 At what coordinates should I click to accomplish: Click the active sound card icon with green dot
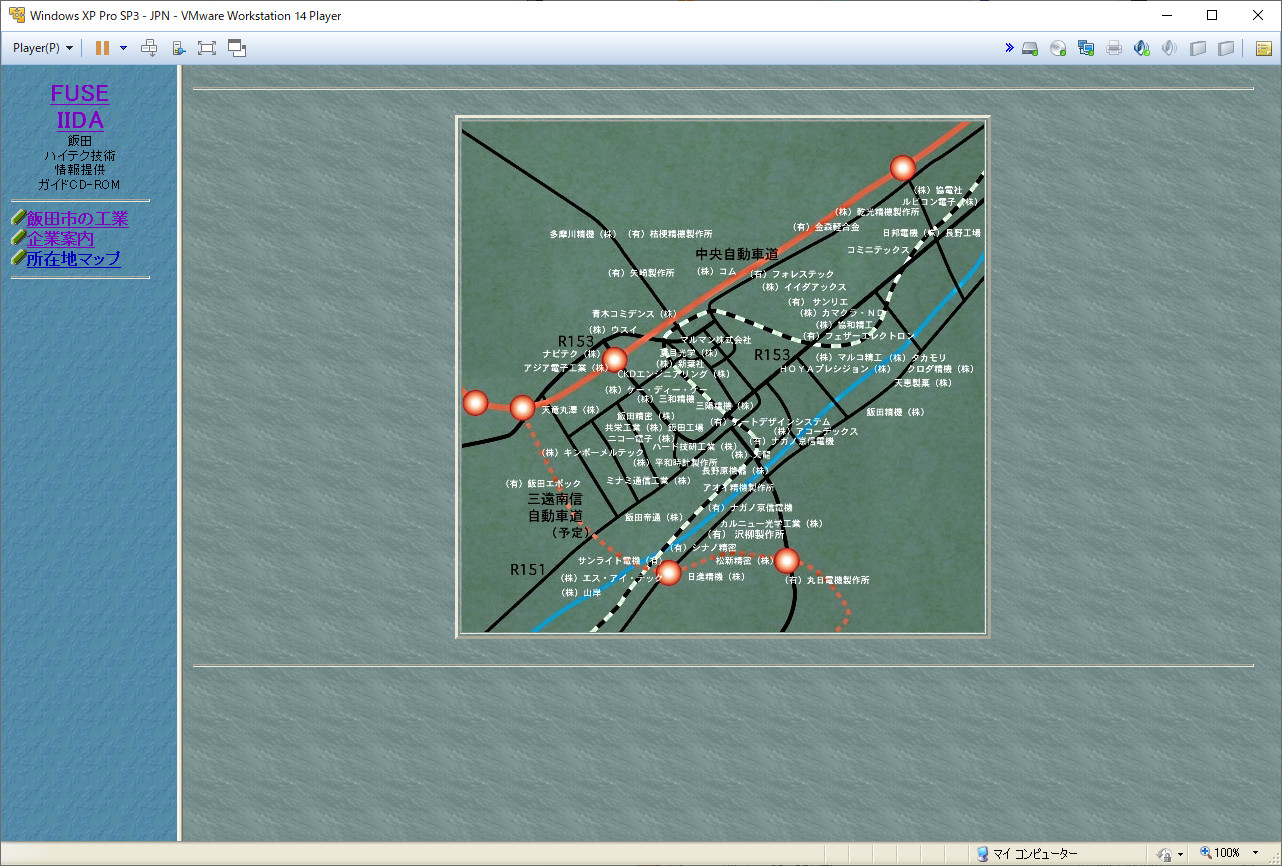(x=1142, y=48)
